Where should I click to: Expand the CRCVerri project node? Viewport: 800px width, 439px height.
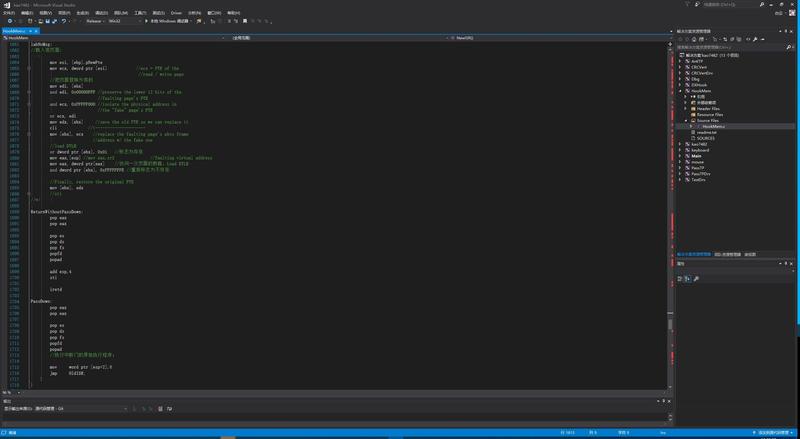pos(680,67)
